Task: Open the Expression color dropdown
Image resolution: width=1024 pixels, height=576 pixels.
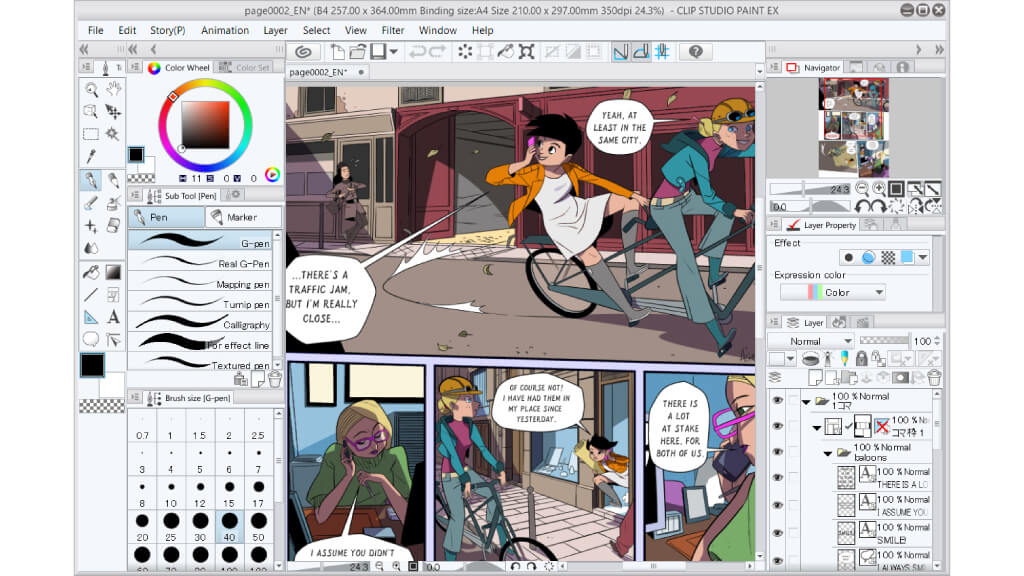Action: pyautogui.click(x=832, y=293)
